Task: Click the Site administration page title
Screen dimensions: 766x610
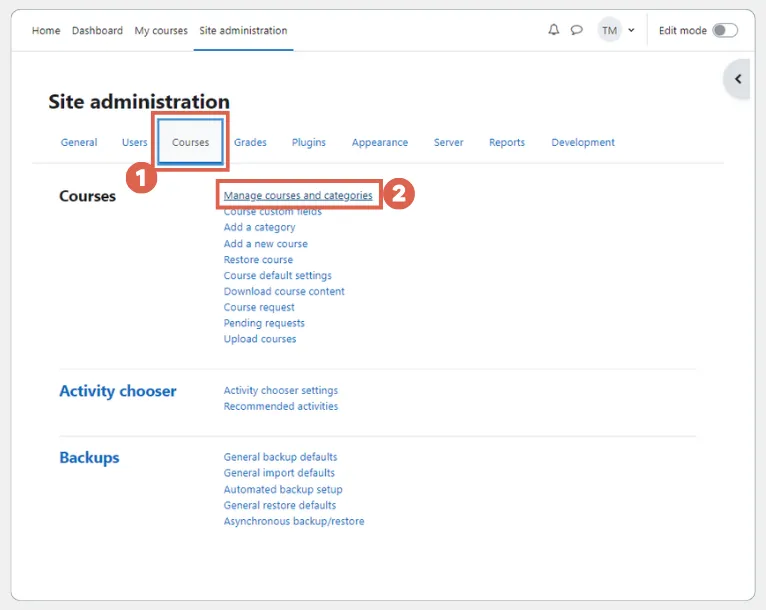Action: pos(139,102)
